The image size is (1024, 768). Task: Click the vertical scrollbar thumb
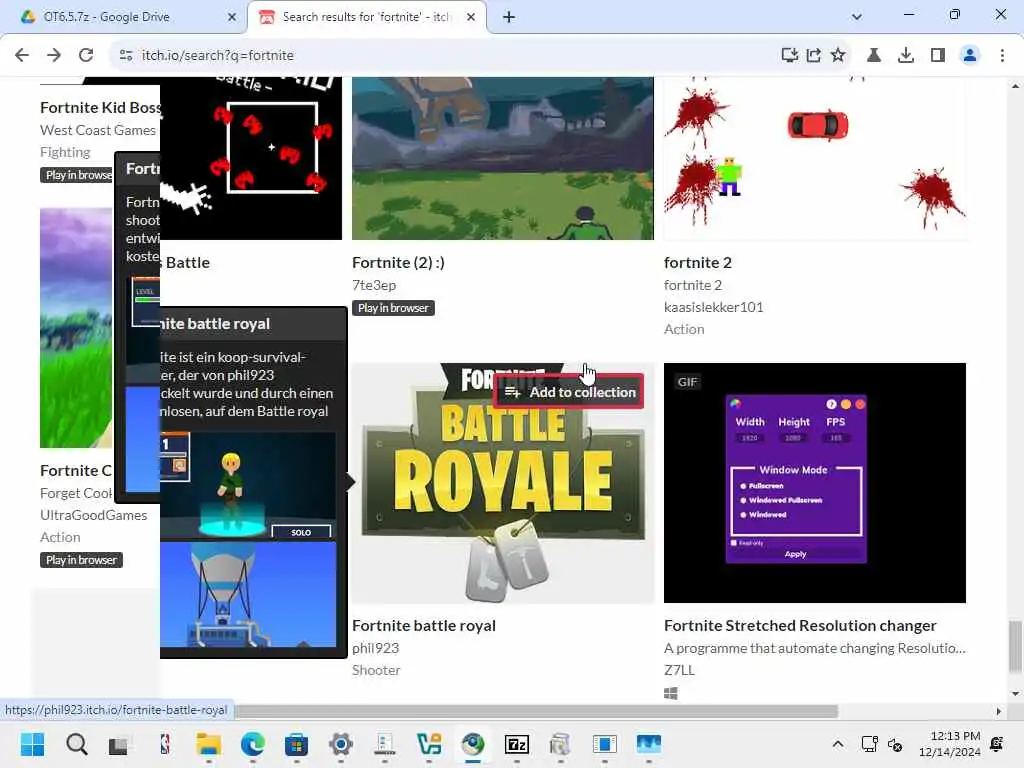point(1015,645)
